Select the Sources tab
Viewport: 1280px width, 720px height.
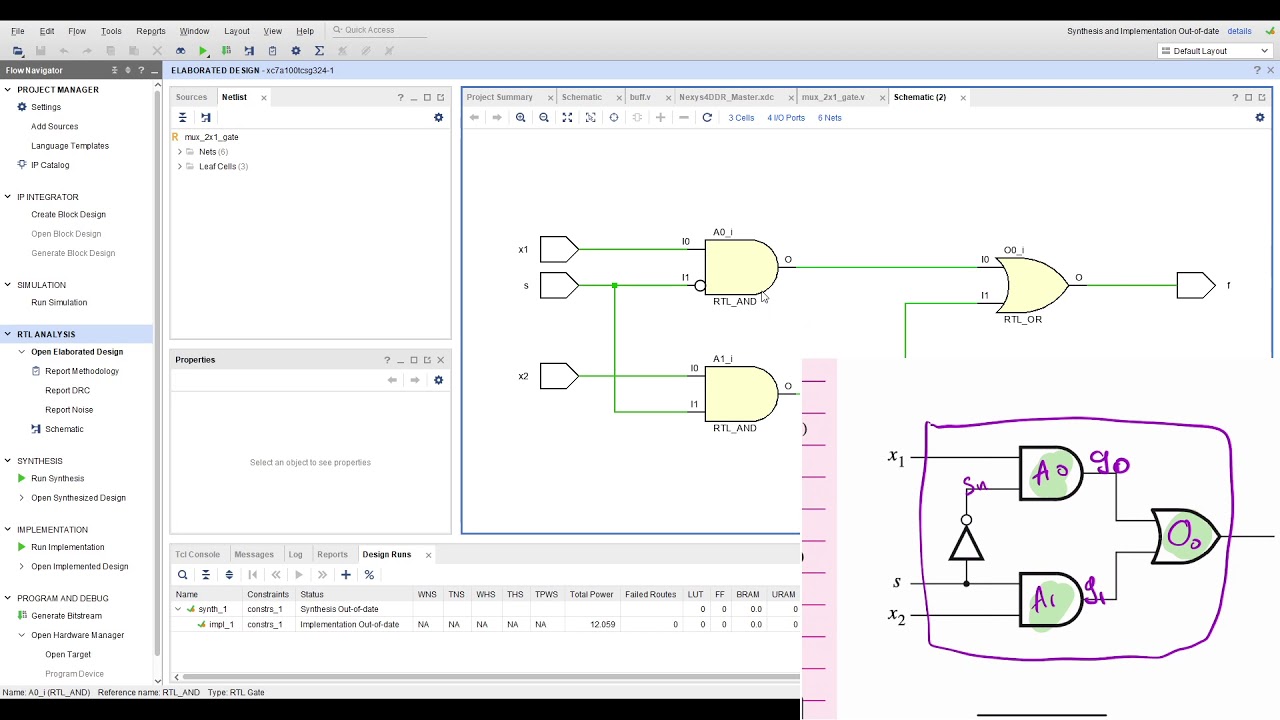point(191,97)
